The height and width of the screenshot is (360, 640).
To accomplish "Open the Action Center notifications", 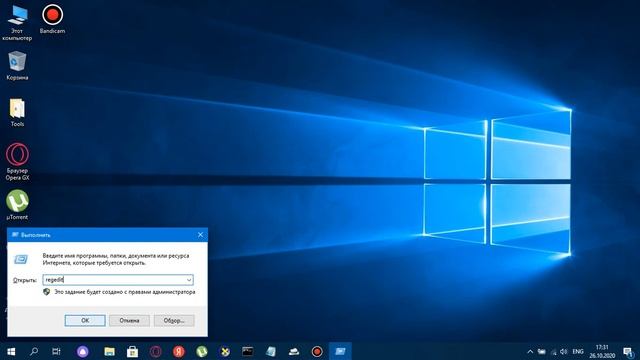I will tap(629, 351).
